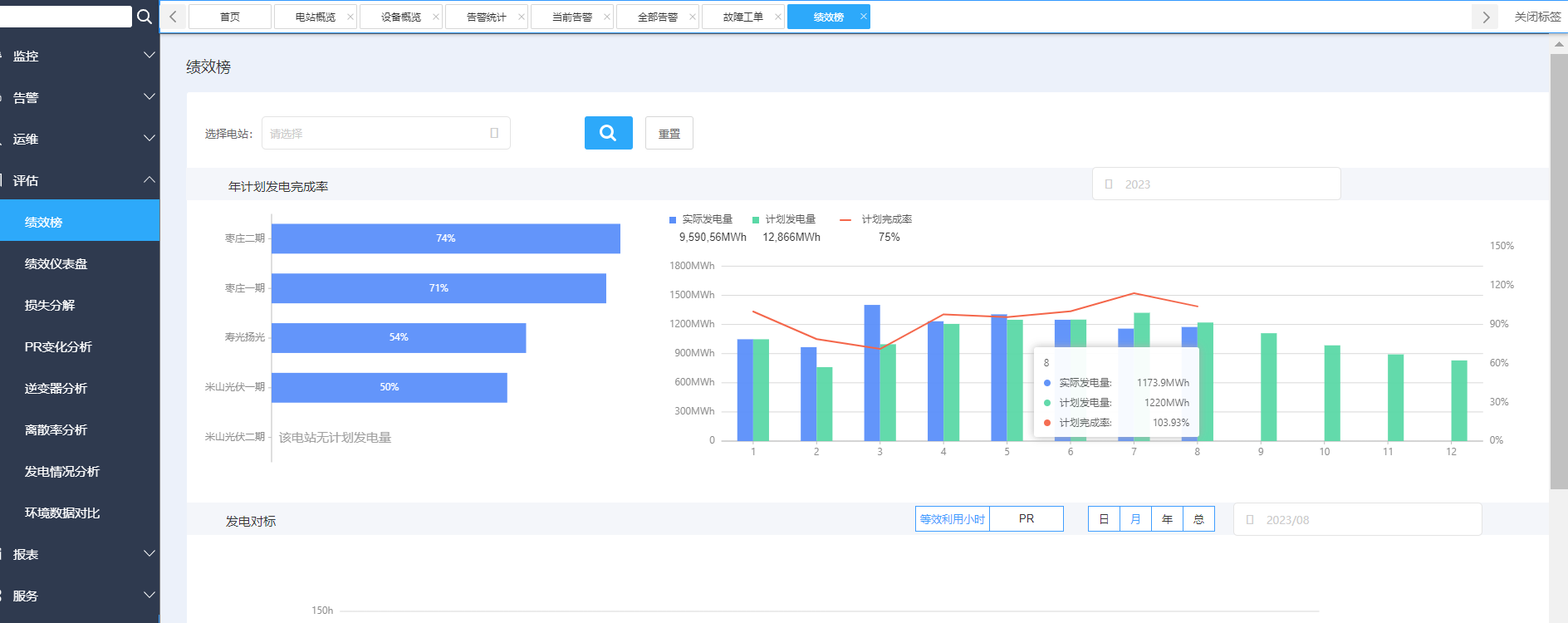The width and height of the screenshot is (1568, 623).
Task: Close the 全部告警 tab
Action: (x=692, y=17)
